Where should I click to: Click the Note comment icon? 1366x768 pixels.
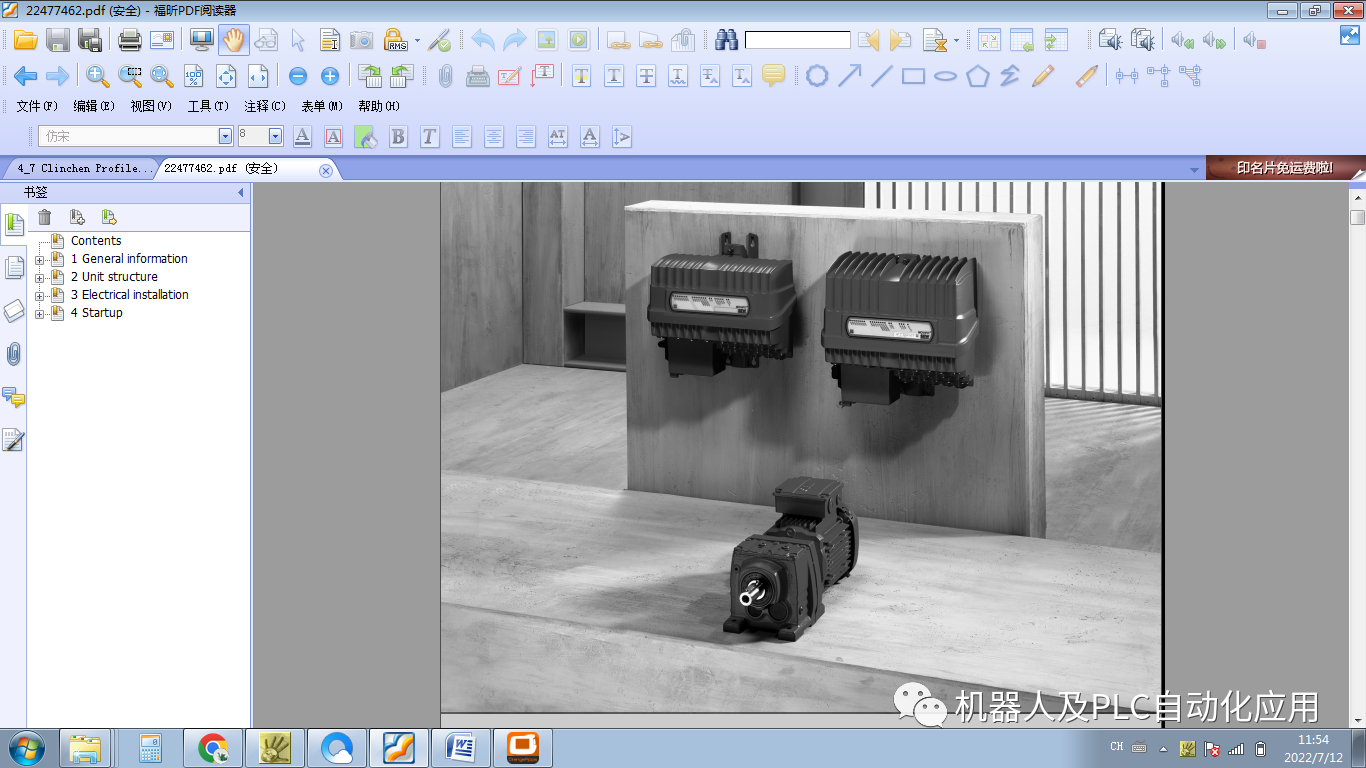point(773,76)
